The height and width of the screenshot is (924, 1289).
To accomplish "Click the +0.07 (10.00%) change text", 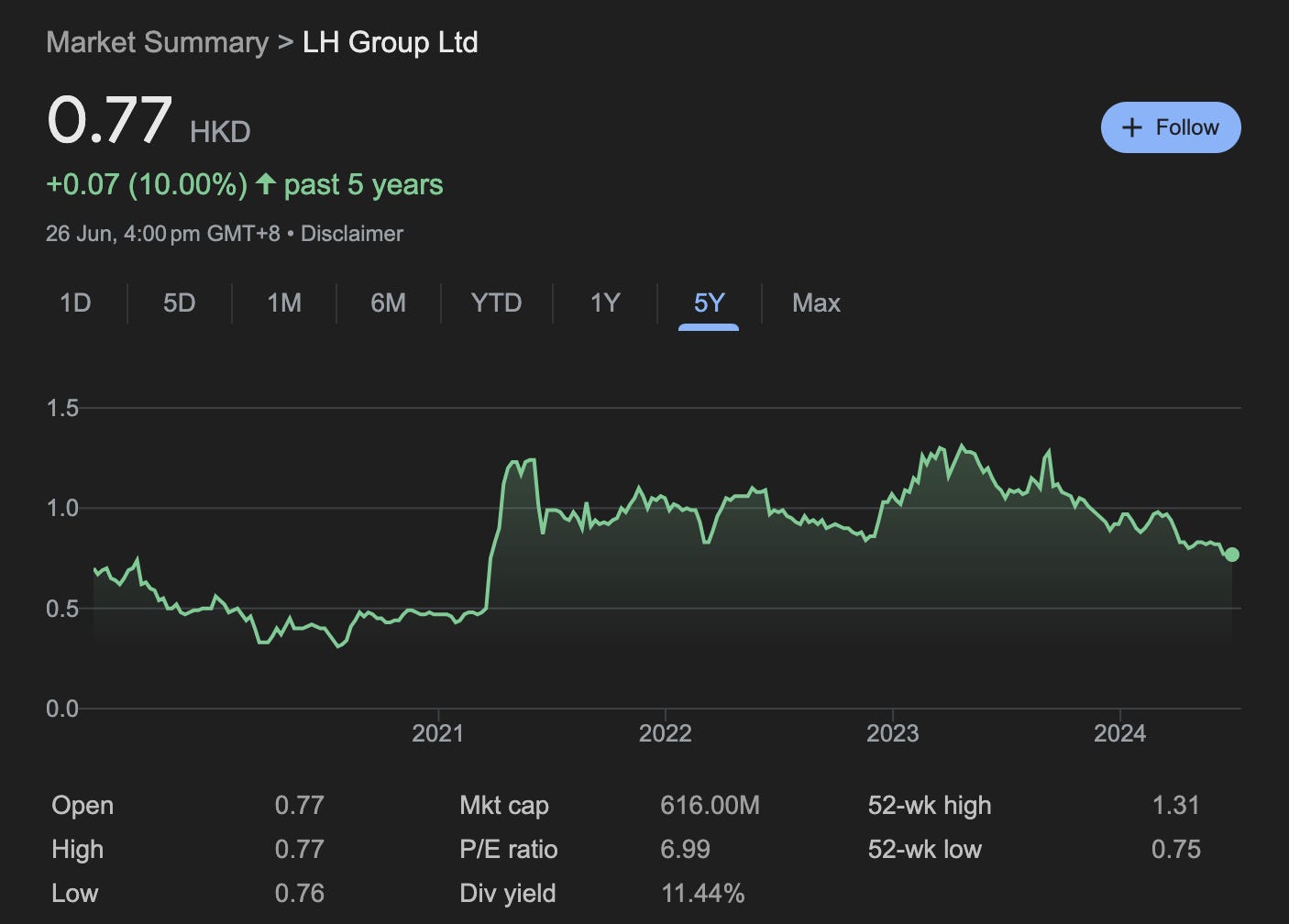I will pos(147,184).
